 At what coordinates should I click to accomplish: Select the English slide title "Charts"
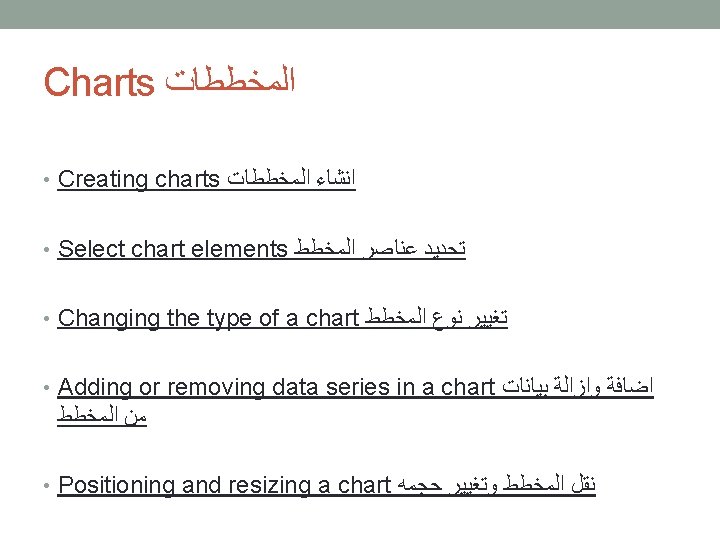99,82
